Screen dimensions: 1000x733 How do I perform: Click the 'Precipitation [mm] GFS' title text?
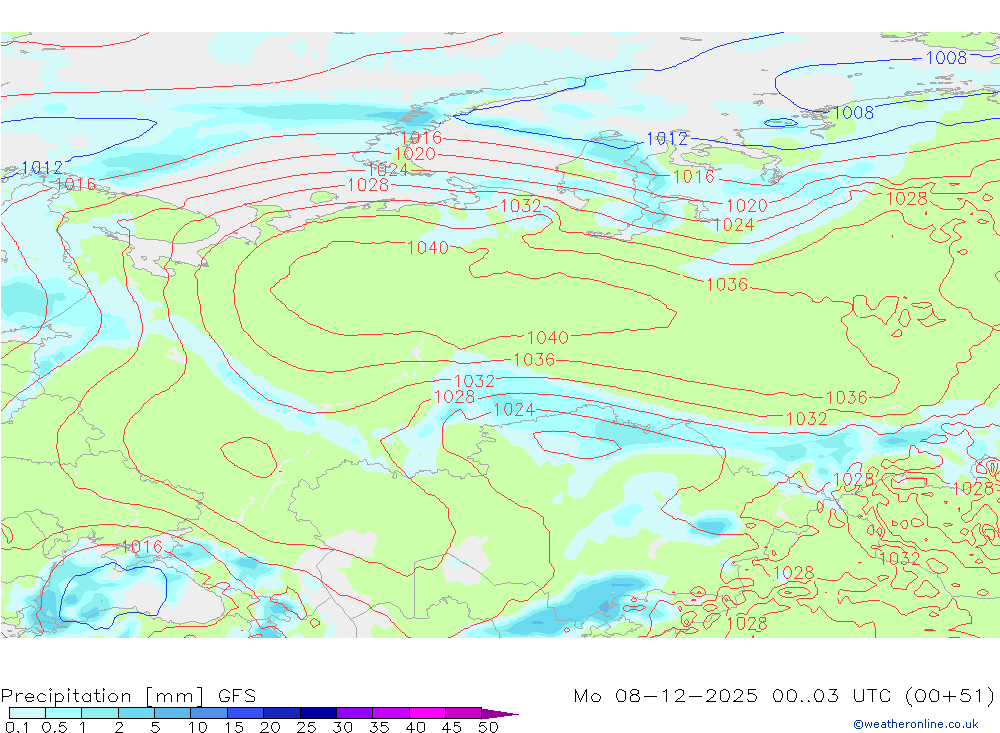pyautogui.click(x=128, y=695)
